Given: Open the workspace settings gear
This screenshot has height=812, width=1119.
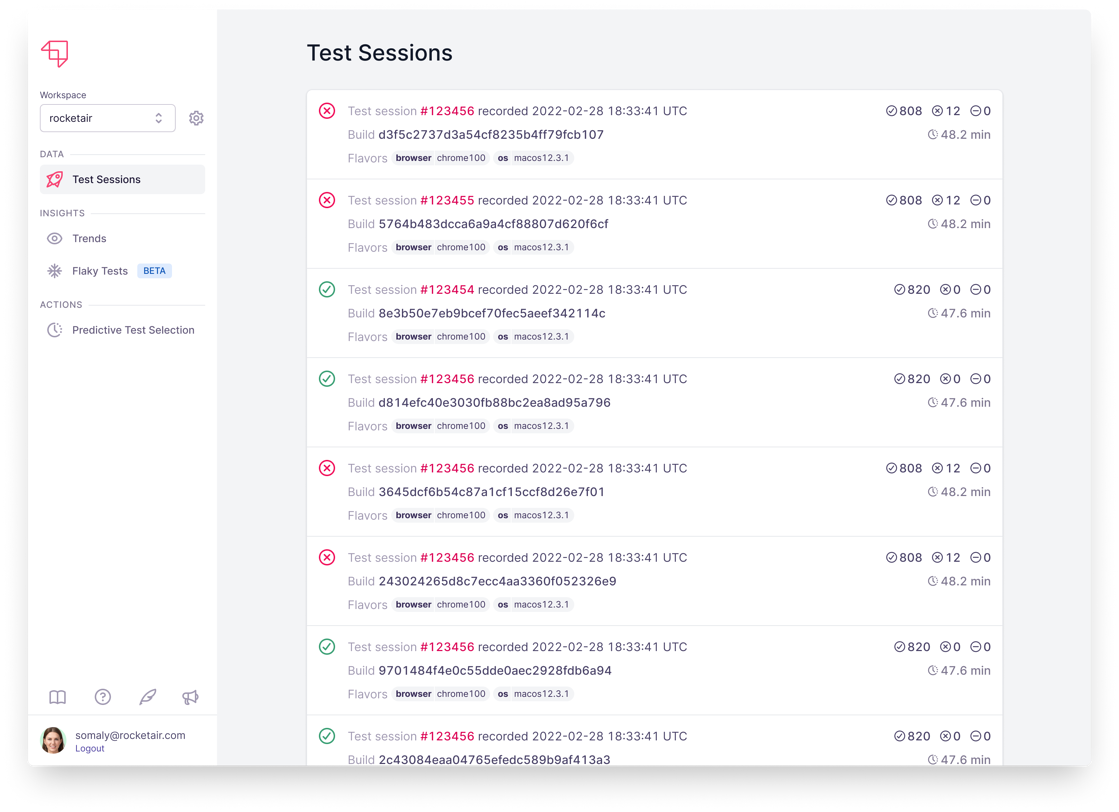Looking at the screenshot, I should click(x=196, y=118).
